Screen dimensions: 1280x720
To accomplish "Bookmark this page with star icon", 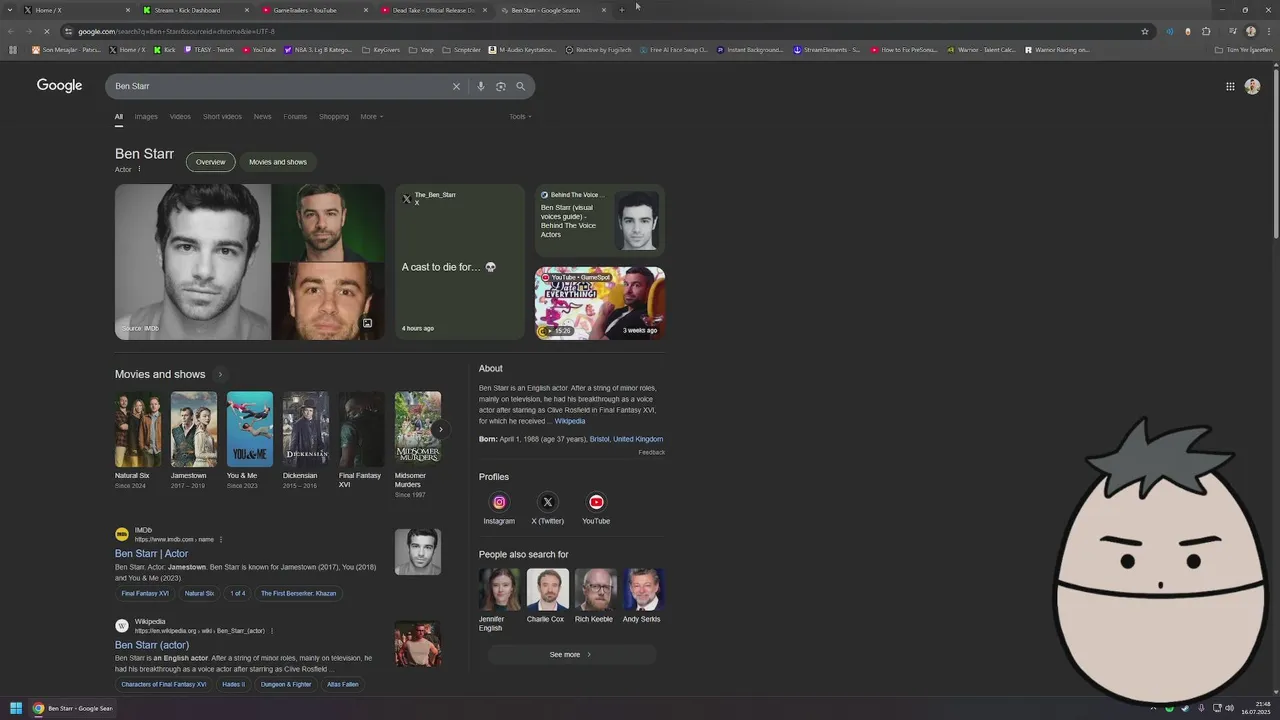I will click(x=1145, y=31).
